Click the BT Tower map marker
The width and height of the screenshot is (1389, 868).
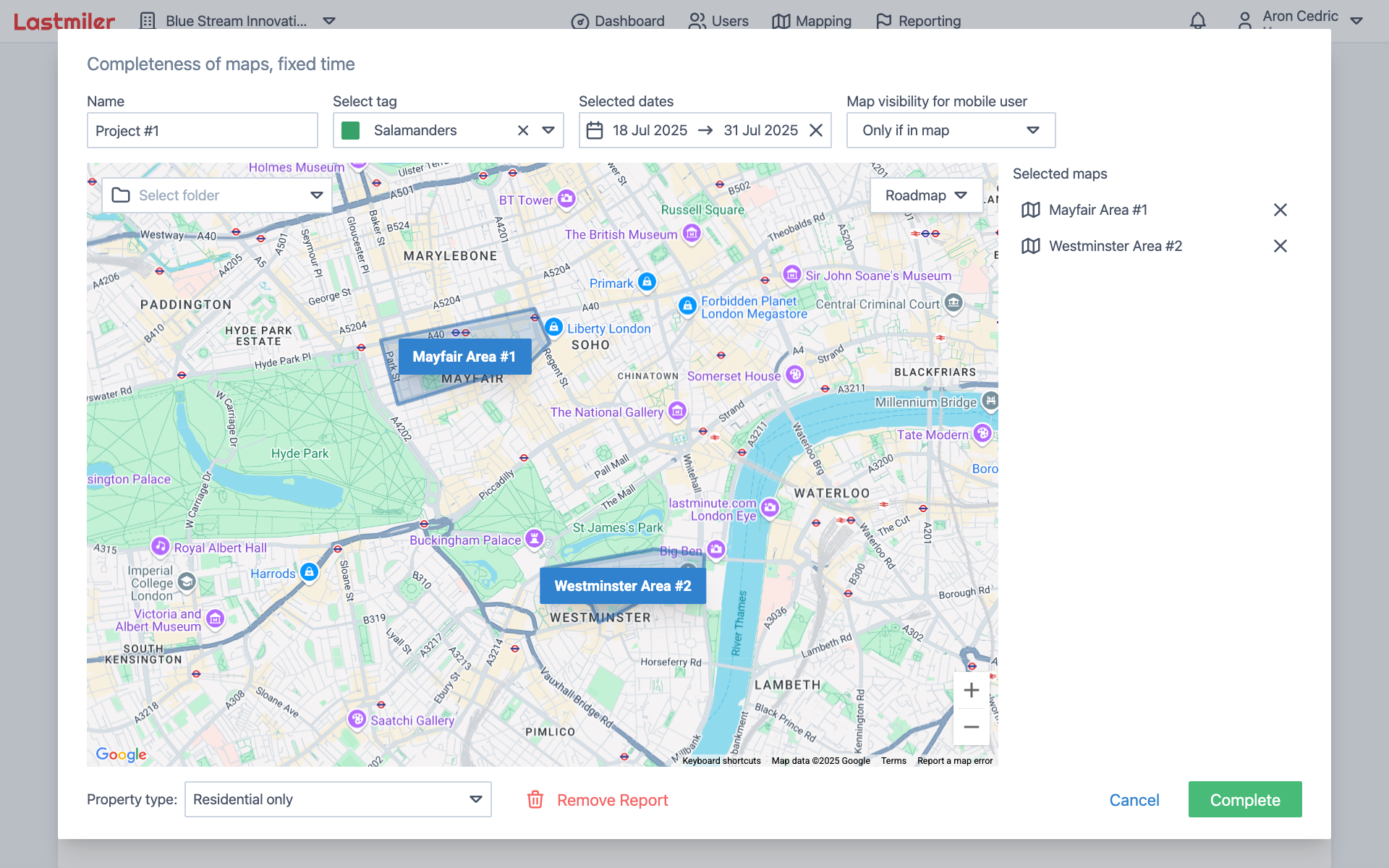(x=566, y=198)
